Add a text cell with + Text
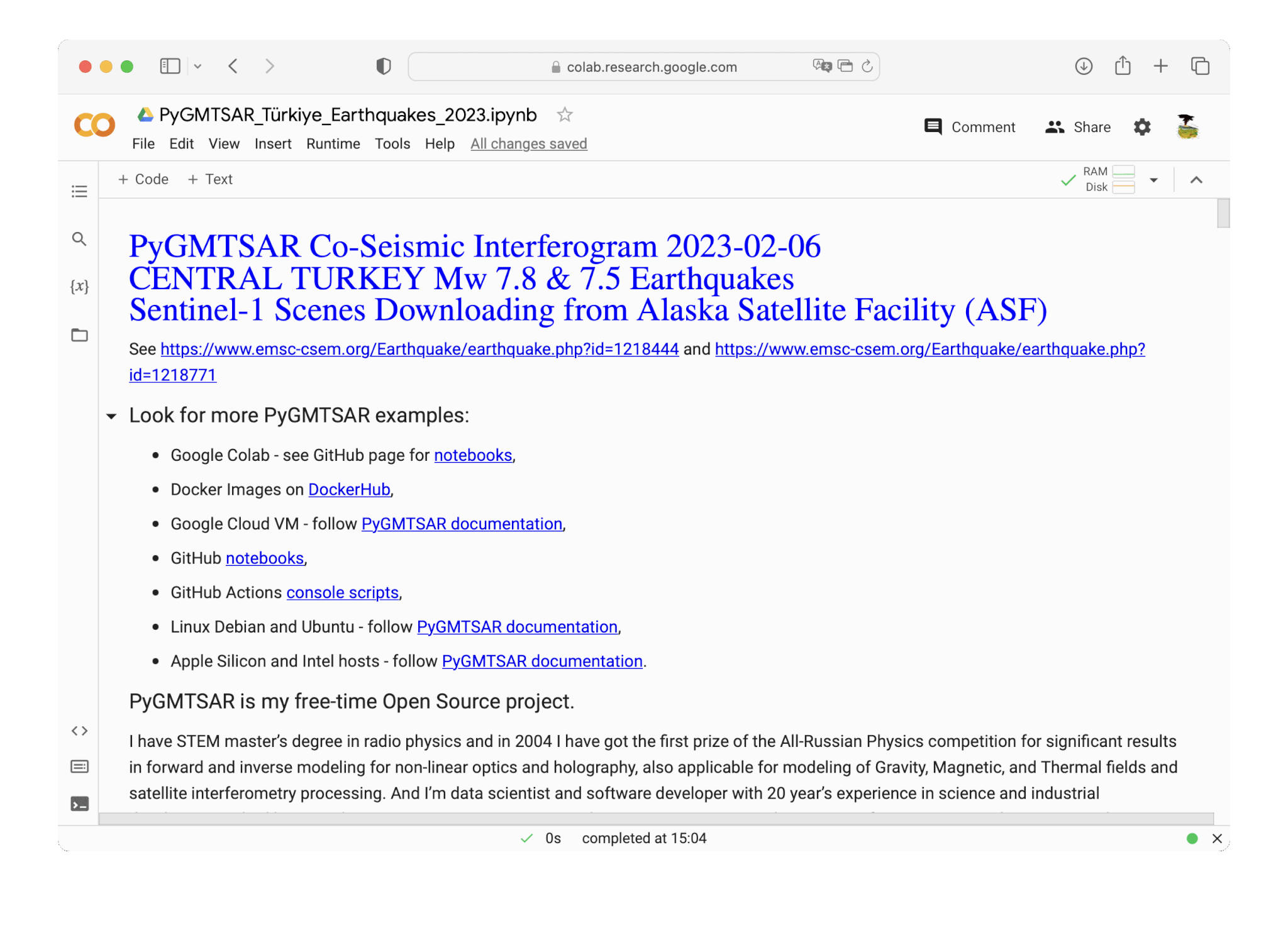Image resolution: width=1288 pixels, height=928 pixels. (x=210, y=179)
